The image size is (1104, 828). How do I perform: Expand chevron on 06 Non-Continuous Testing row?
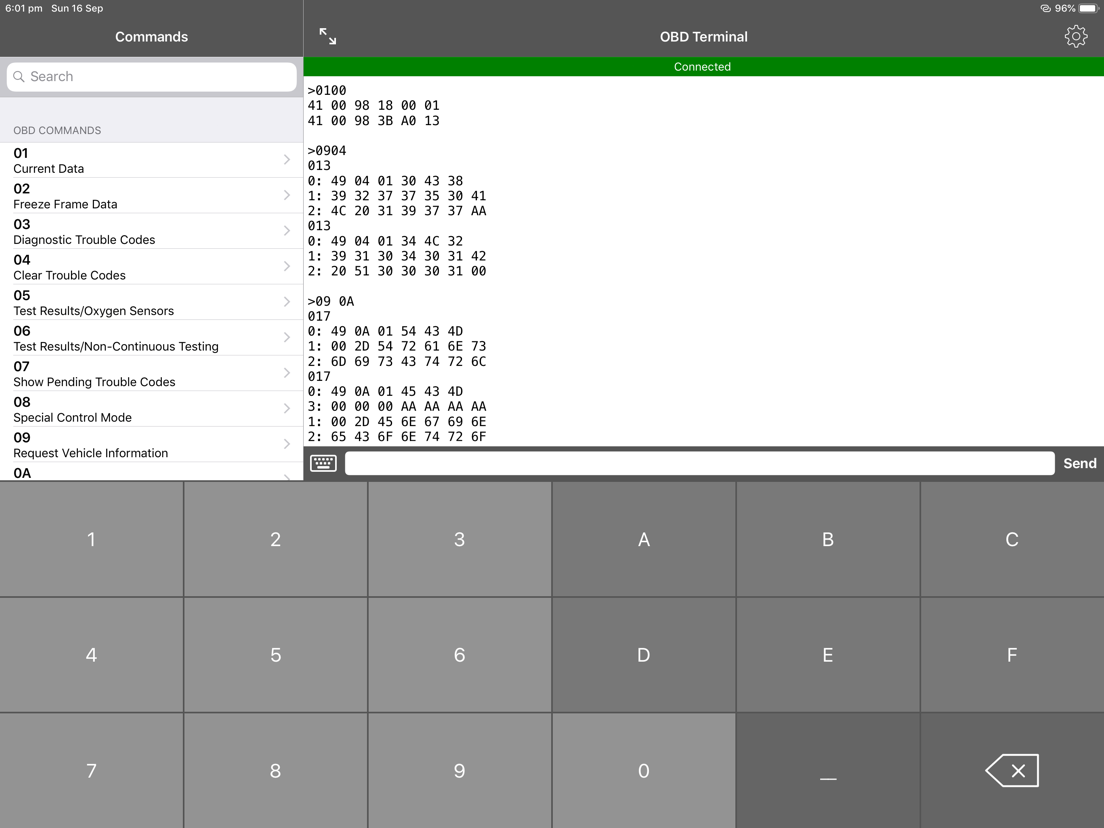287,337
